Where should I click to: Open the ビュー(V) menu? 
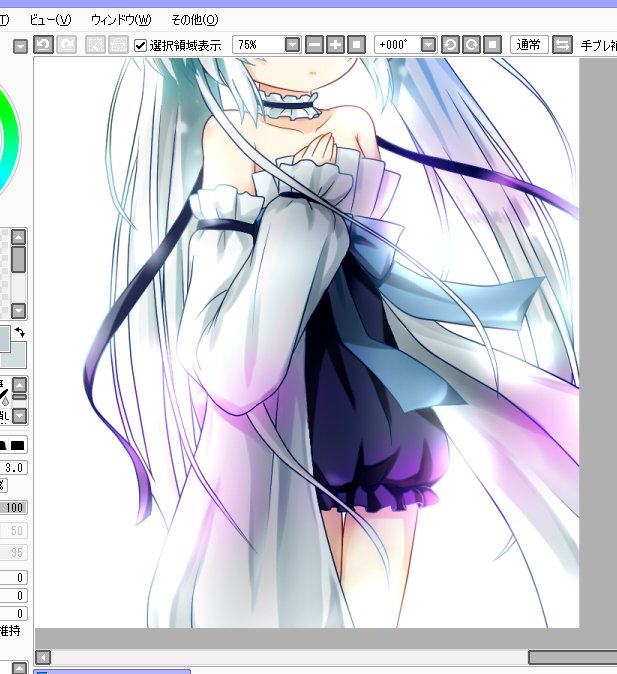click(50, 20)
